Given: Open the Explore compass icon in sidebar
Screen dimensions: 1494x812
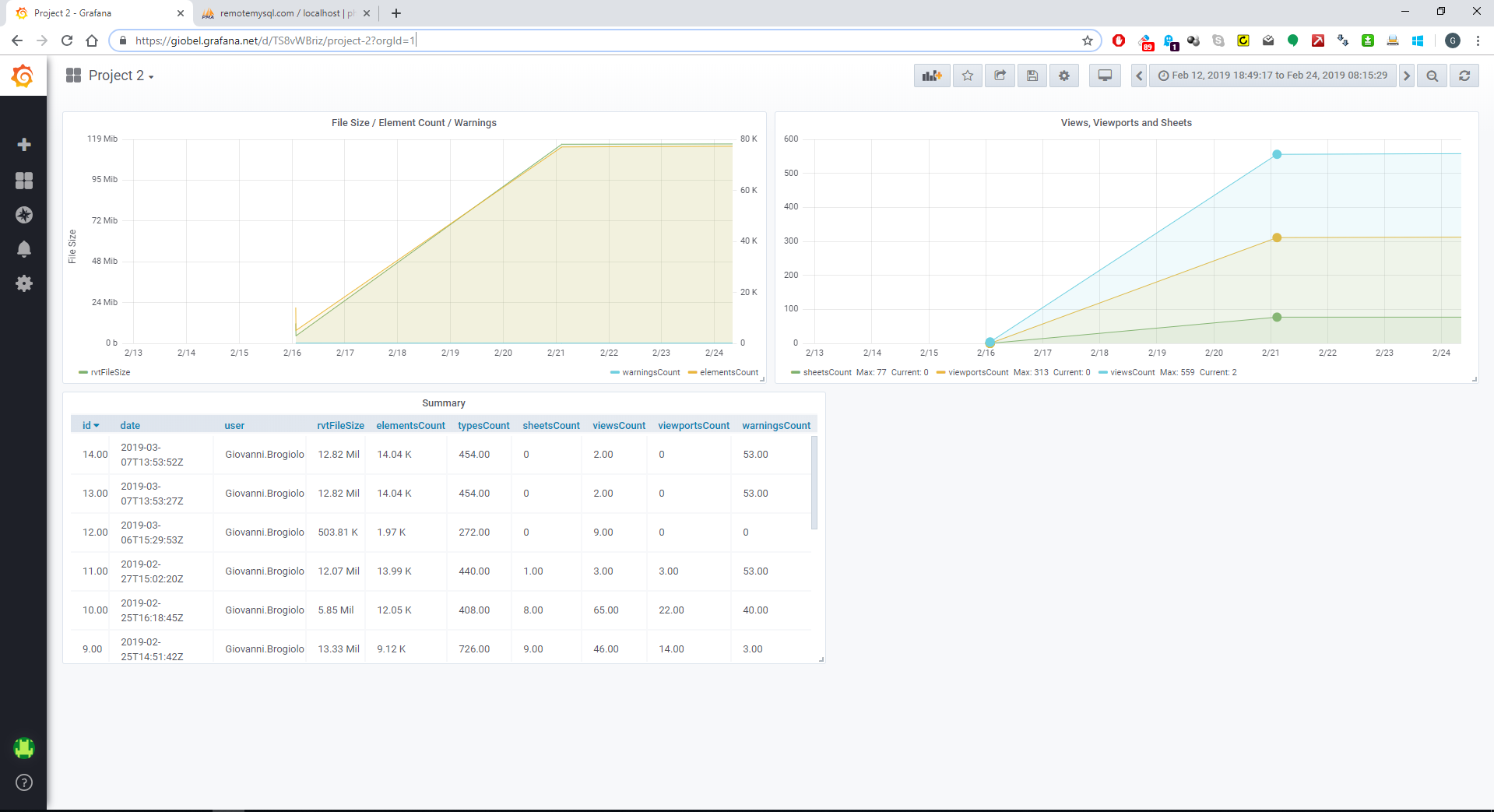Looking at the screenshot, I should [24, 215].
